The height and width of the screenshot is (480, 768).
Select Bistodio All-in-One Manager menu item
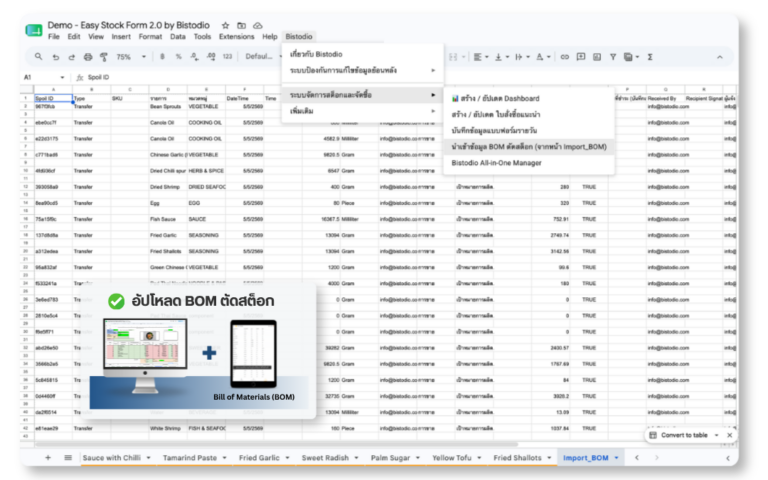click(529, 163)
